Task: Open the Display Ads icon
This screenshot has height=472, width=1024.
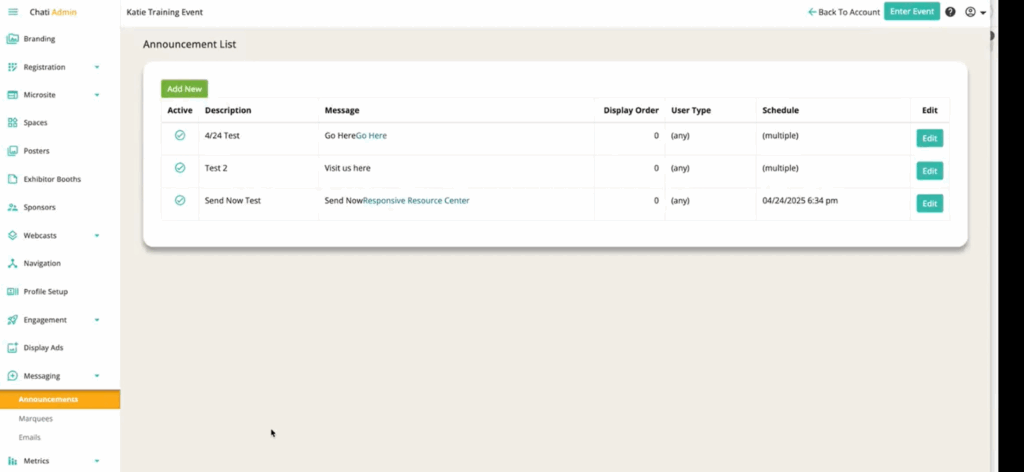Action: tap(12, 348)
